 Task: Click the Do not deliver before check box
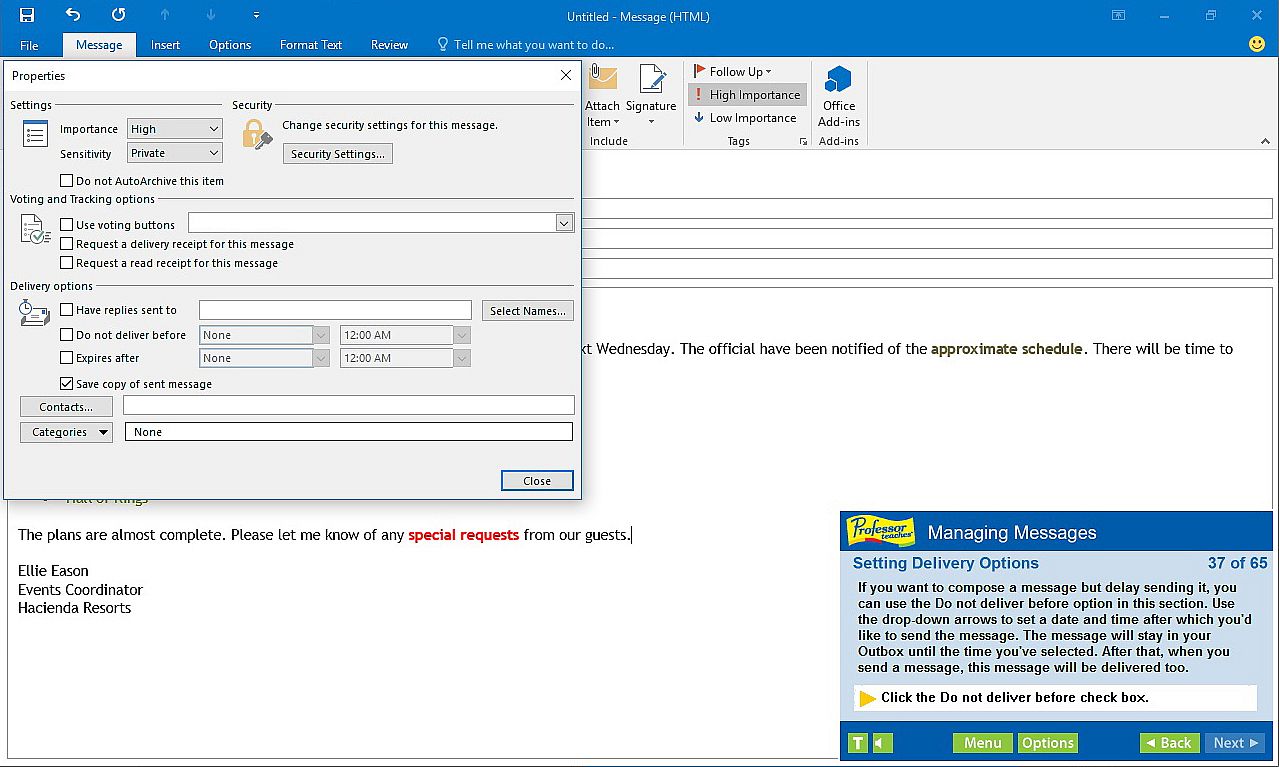coord(67,335)
